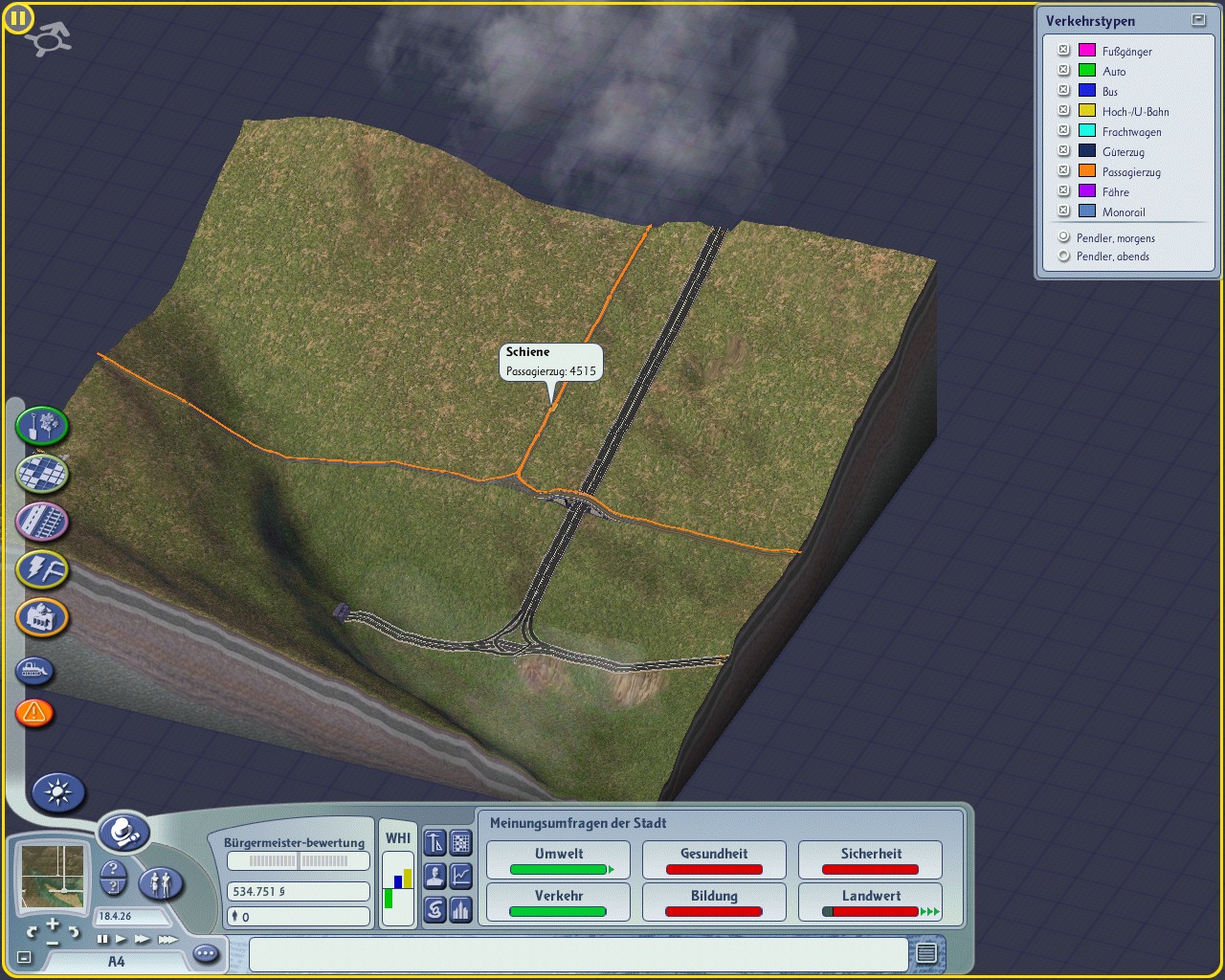This screenshot has width=1225, height=980.
Task: Click the Verkehr opinion poll button
Action: tap(559, 902)
